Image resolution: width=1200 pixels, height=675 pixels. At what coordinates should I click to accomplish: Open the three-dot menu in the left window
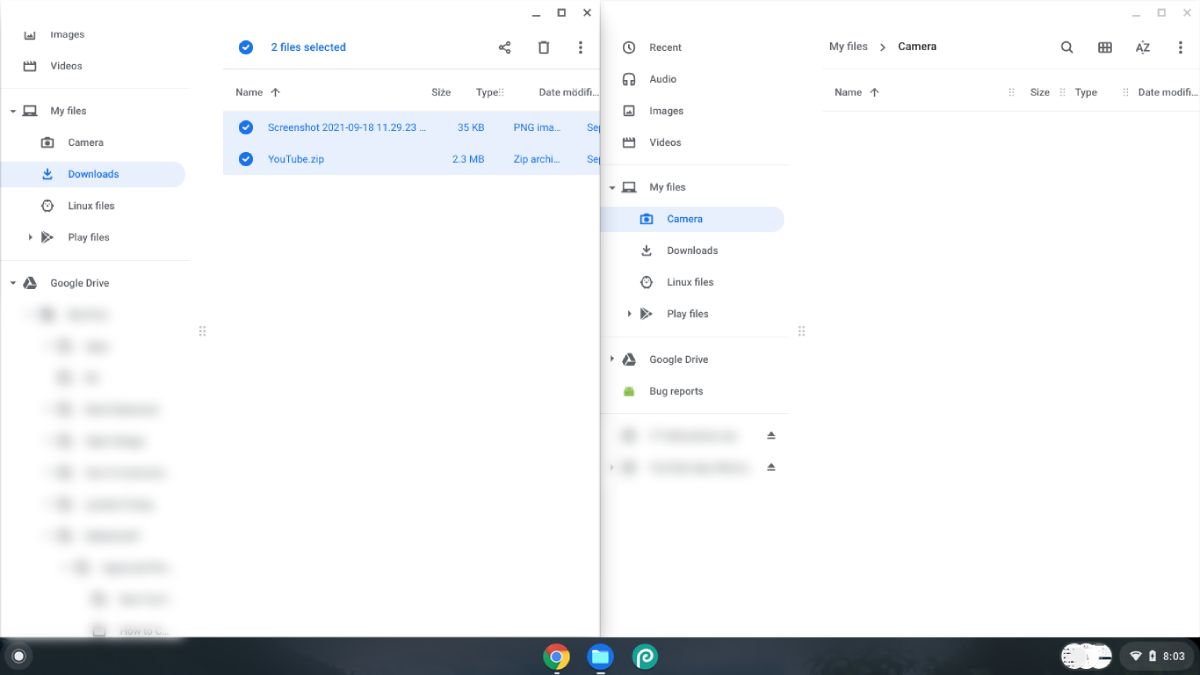[x=580, y=47]
